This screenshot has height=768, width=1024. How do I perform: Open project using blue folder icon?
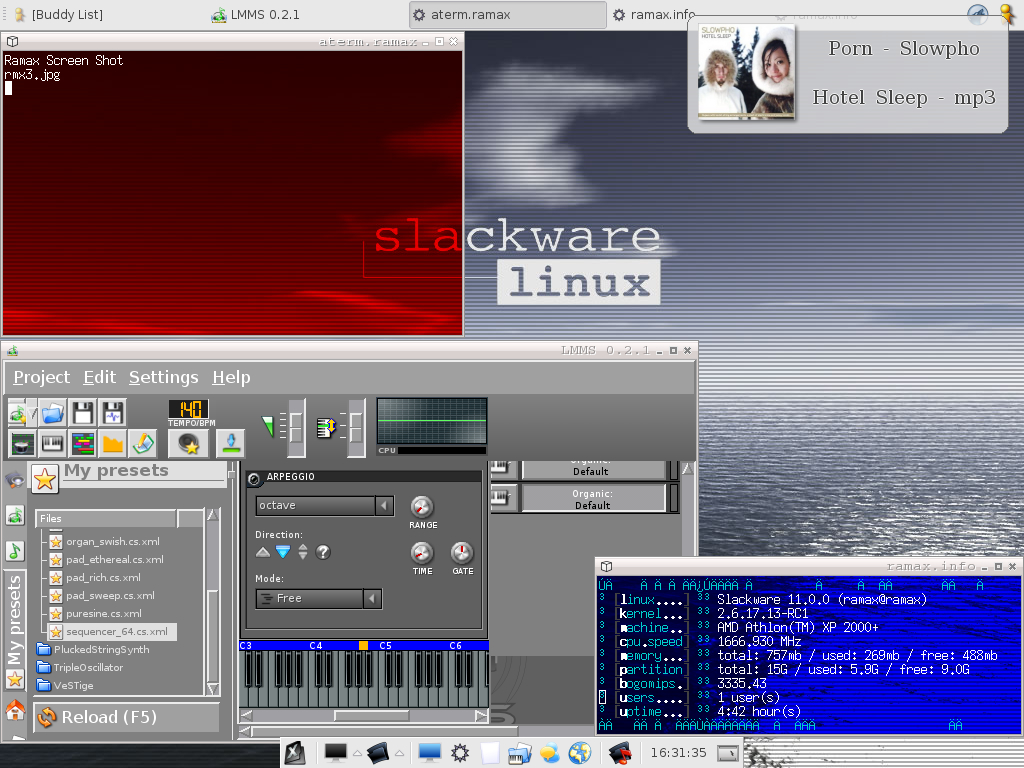tap(52, 413)
